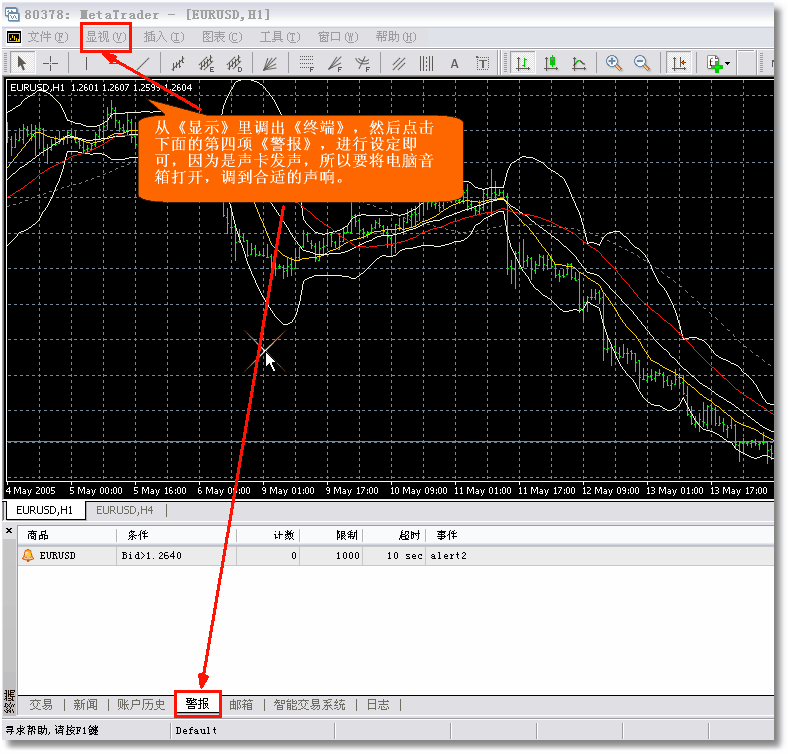Pick the equidistant channel tool marked E
This screenshot has height=754, width=788.
206,63
